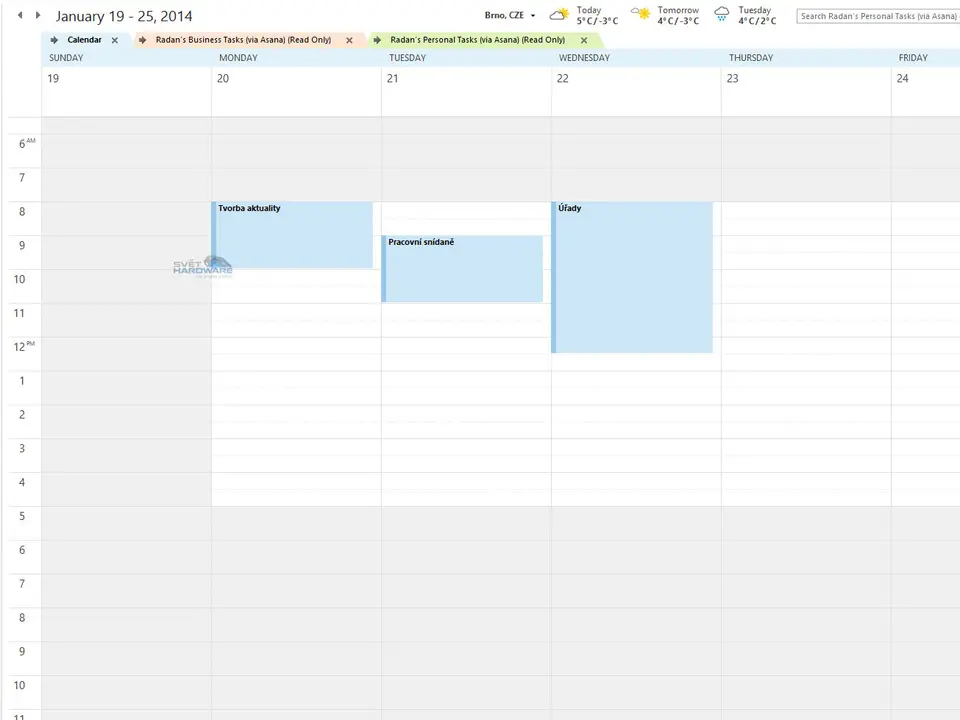Click tomorrow's partly sunny weather icon
The width and height of the screenshot is (960, 720).
coord(641,15)
